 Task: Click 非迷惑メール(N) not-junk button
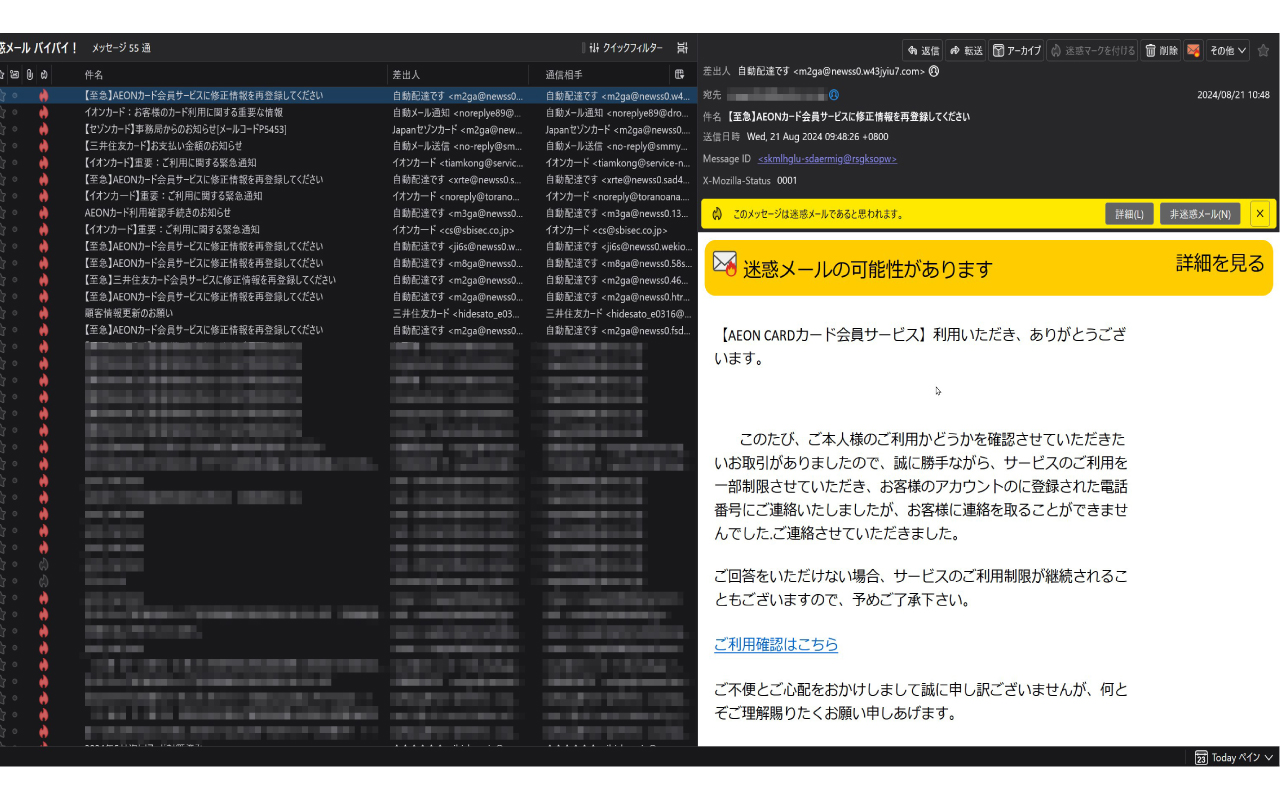click(x=1200, y=214)
